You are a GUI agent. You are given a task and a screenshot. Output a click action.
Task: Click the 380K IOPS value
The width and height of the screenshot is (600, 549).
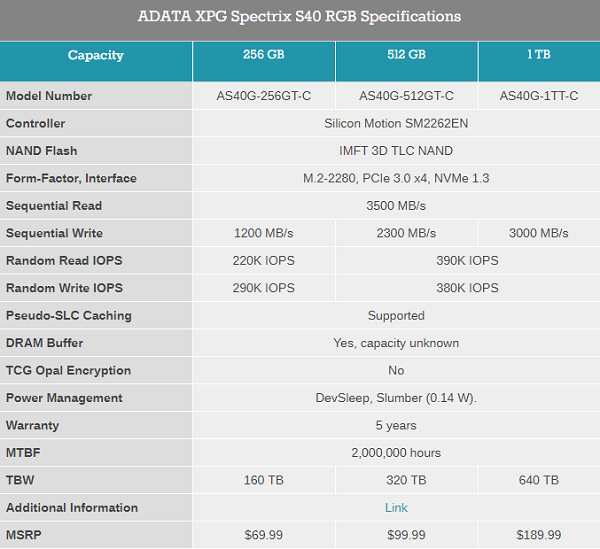[467, 288]
